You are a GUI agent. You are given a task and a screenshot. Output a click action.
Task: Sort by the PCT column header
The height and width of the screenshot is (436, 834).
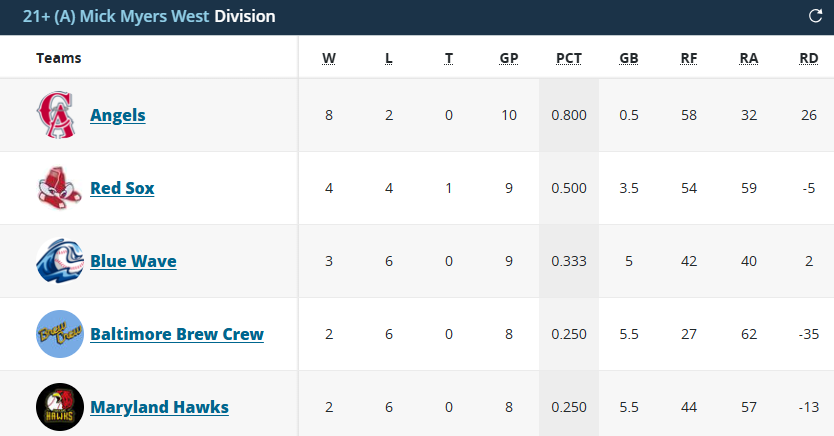[569, 58]
